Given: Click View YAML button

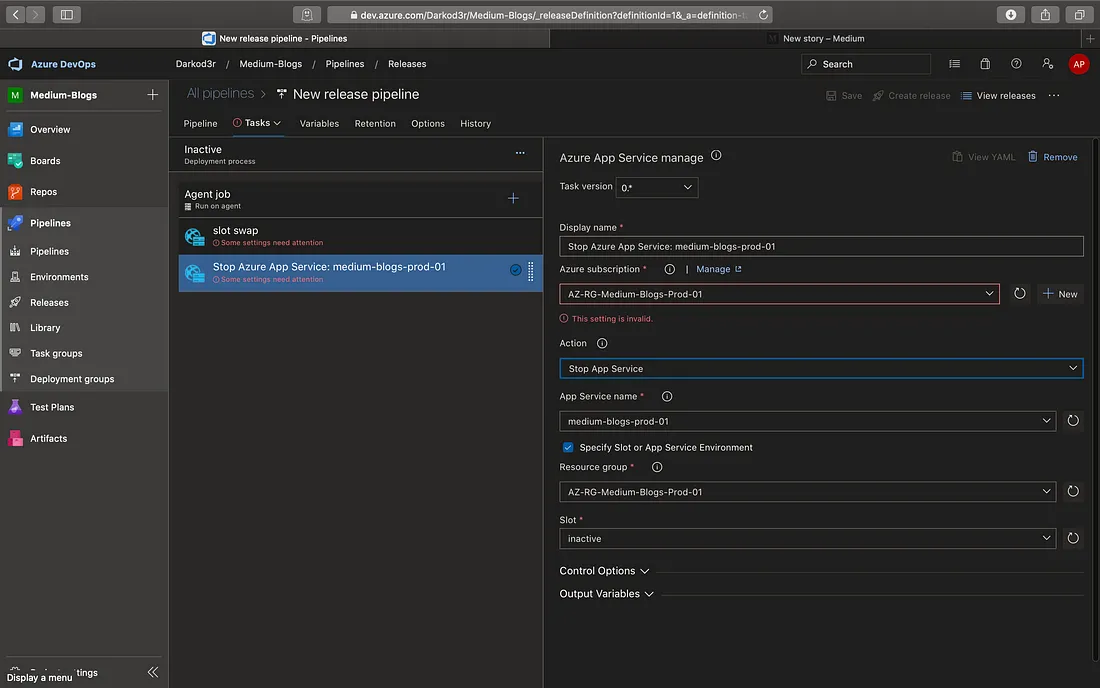Looking at the screenshot, I should point(984,157).
